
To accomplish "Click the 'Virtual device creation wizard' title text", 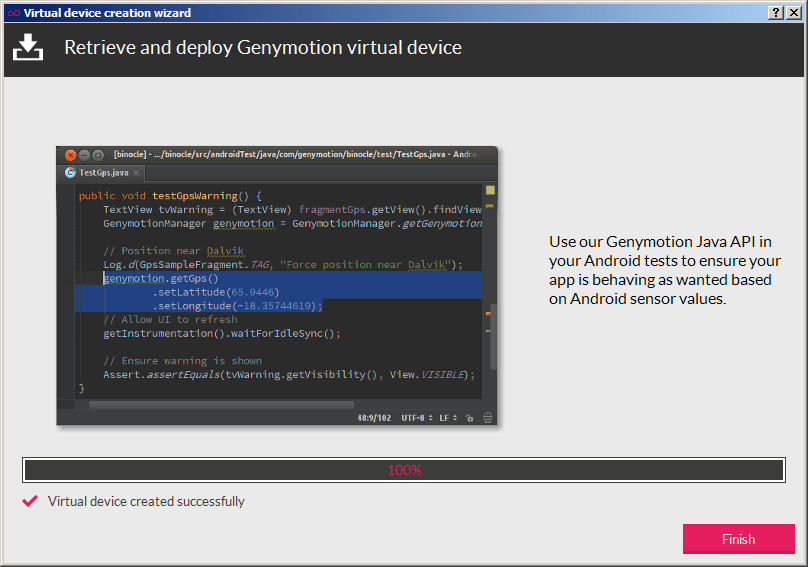I will (107, 13).
